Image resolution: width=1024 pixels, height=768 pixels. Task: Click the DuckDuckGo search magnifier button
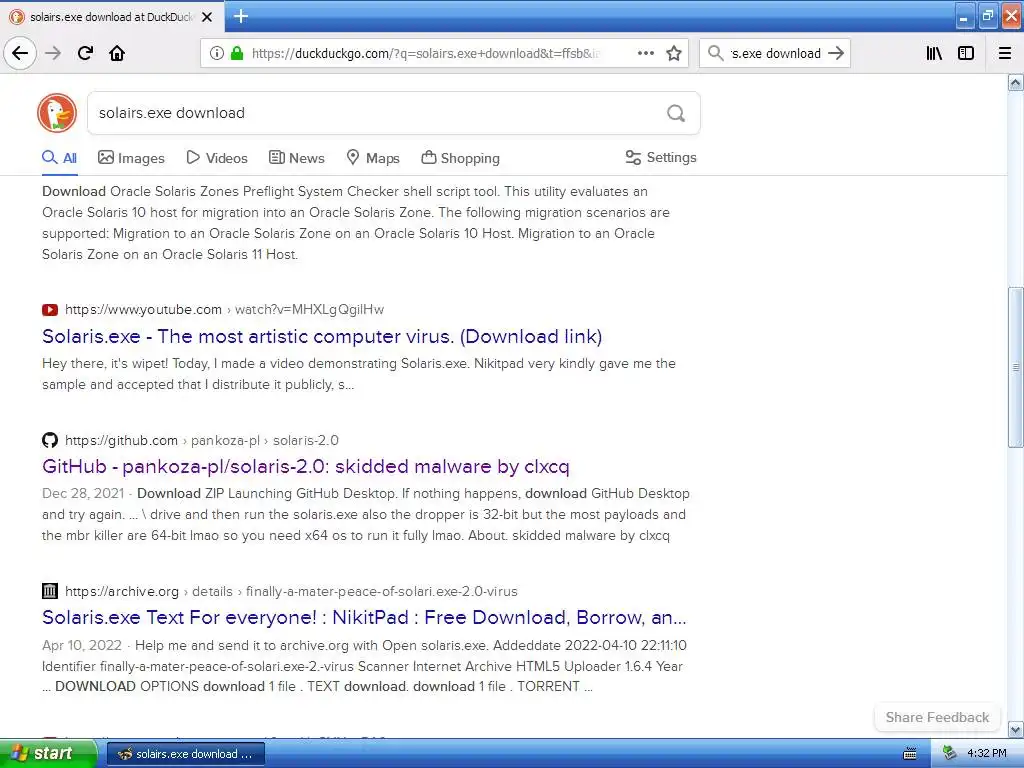coord(676,113)
